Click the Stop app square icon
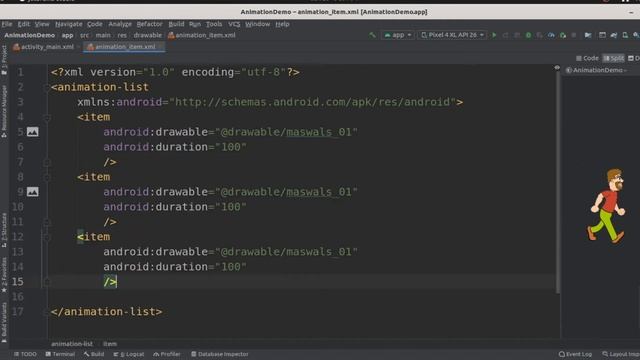 [574, 36]
